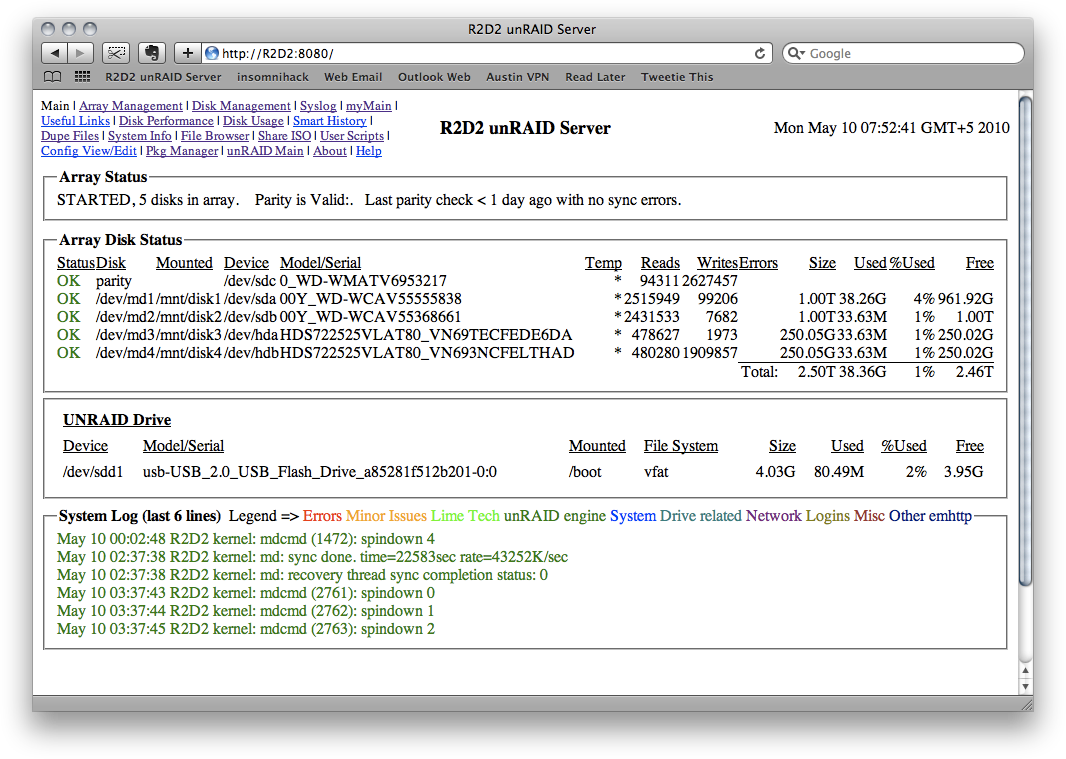
Task: Open the Outlook Web bookmark
Action: pos(434,77)
